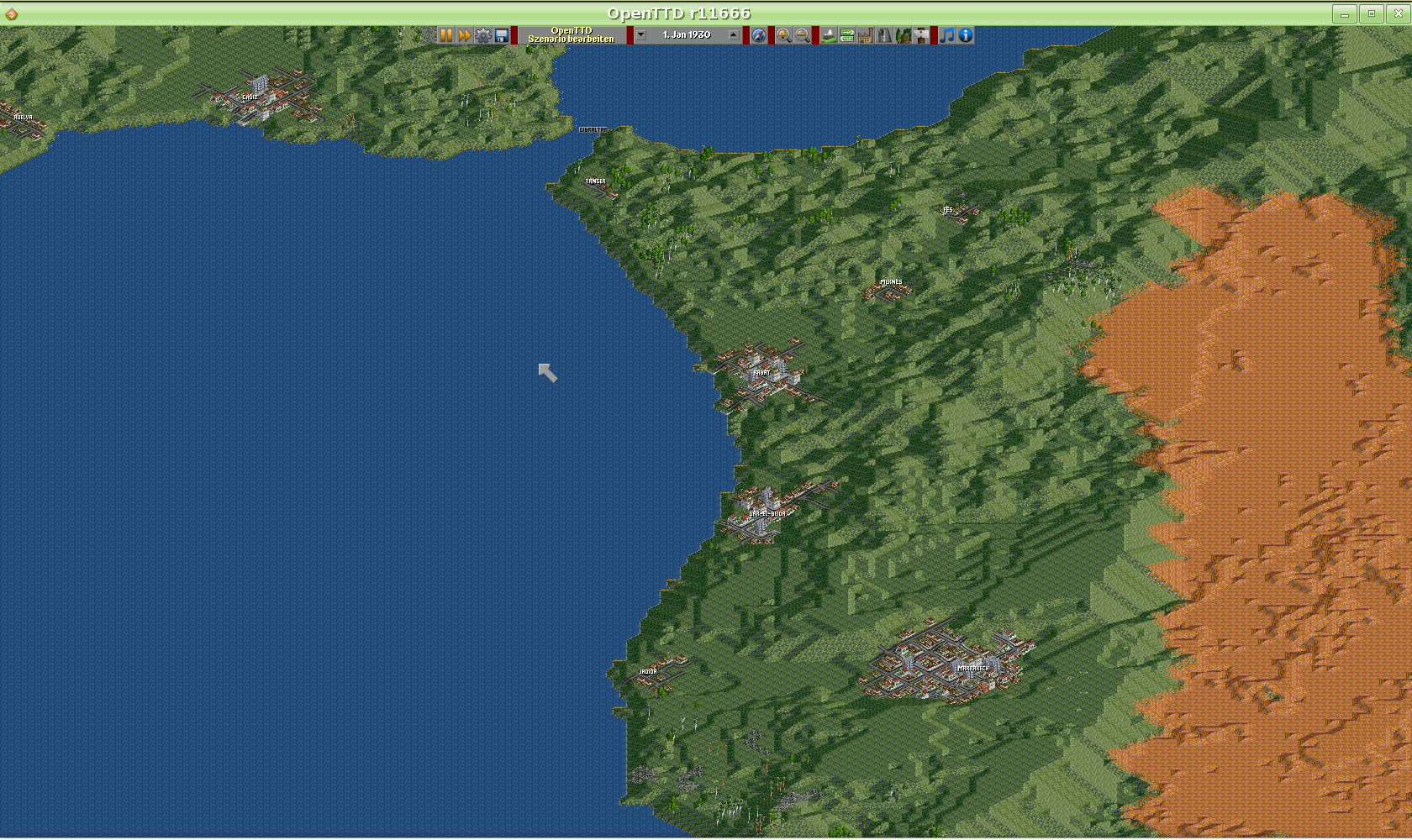Click the Gibraltar sign label
Image resolution: width=1412 pixels, height=840 pixels.
point(593,129)
